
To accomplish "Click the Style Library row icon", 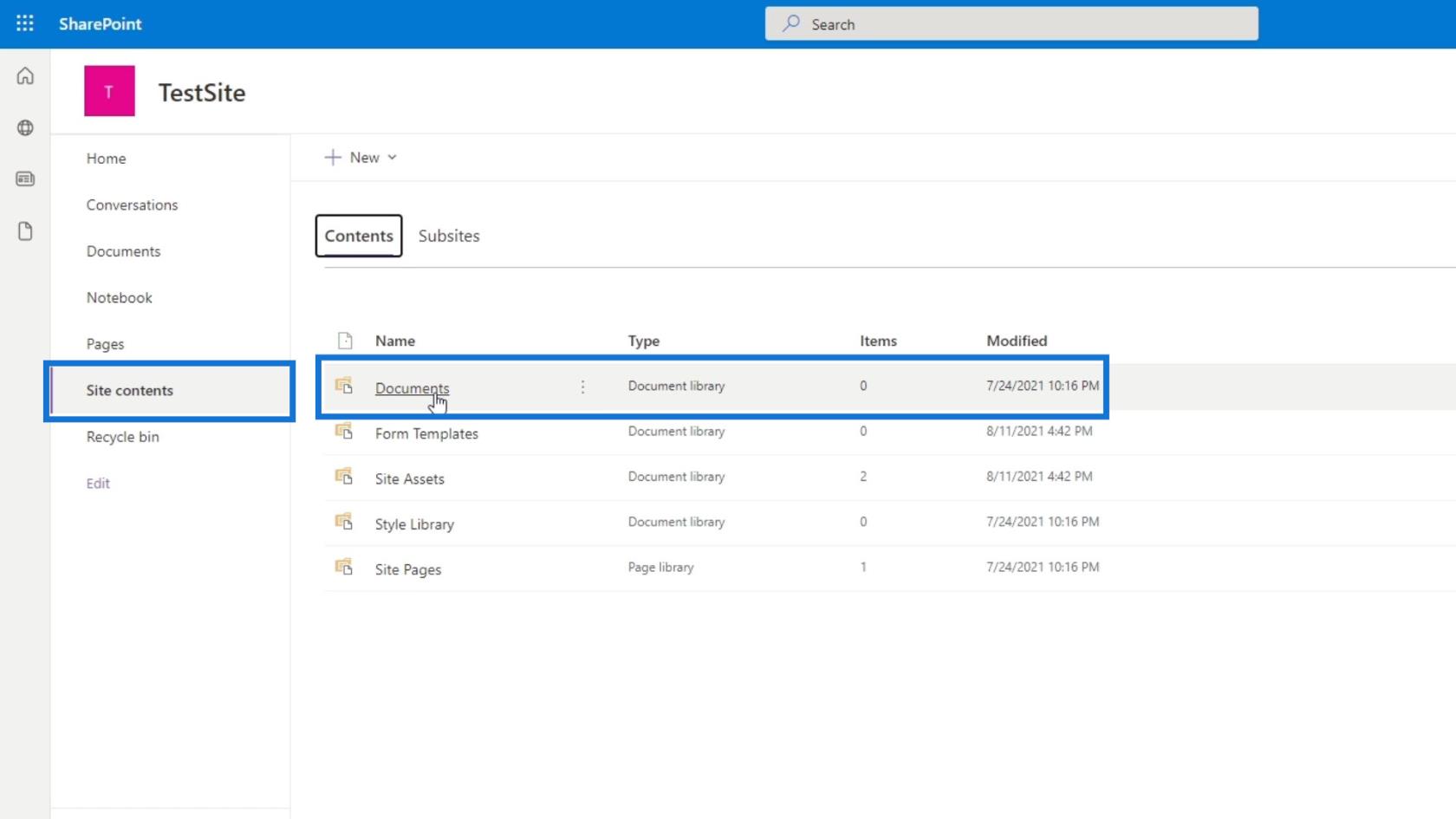I will point(344,522).
